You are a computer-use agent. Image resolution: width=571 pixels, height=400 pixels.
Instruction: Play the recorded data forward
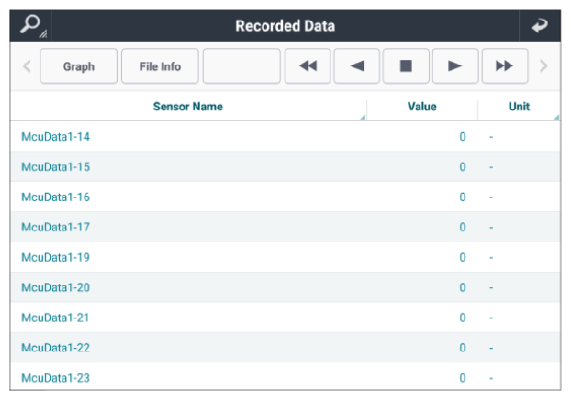point(455,66)
